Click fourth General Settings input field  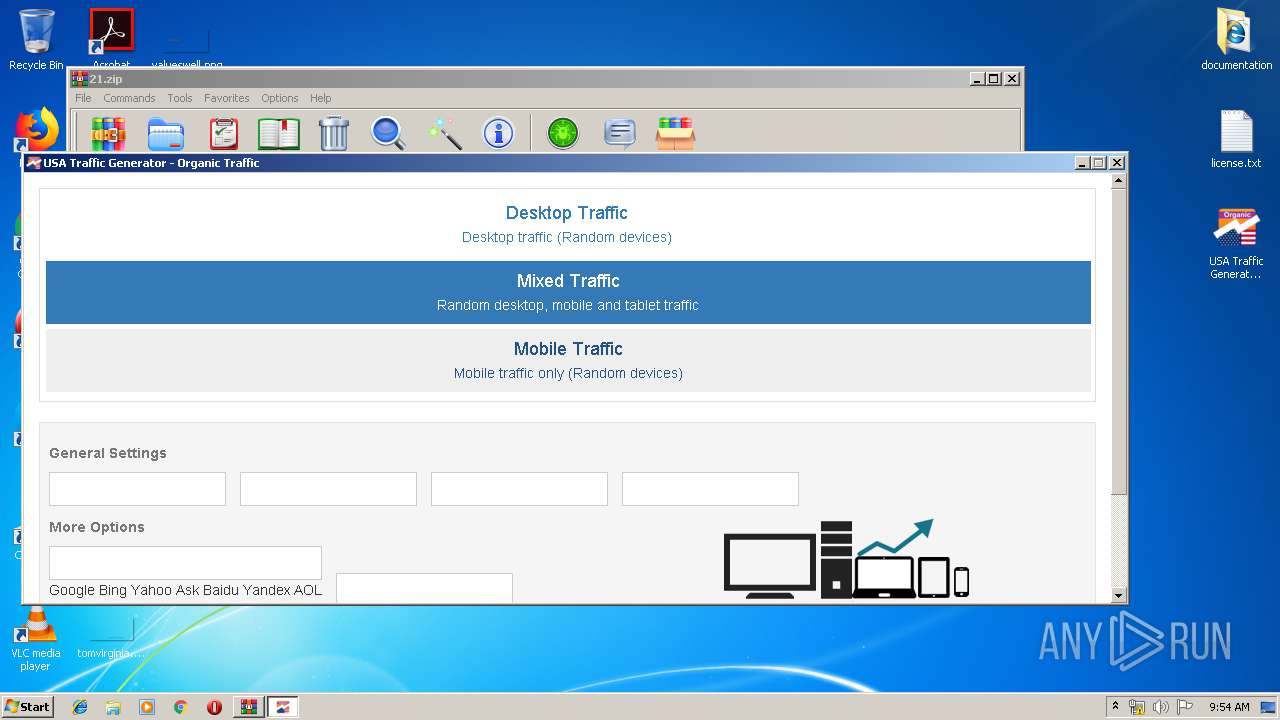(710, 489)
